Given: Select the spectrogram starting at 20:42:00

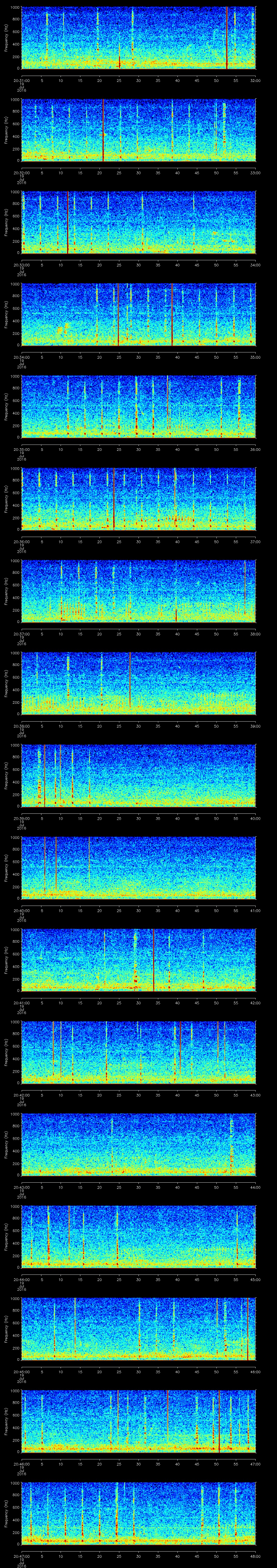Looking at the screenshot, I should 139,1052.
